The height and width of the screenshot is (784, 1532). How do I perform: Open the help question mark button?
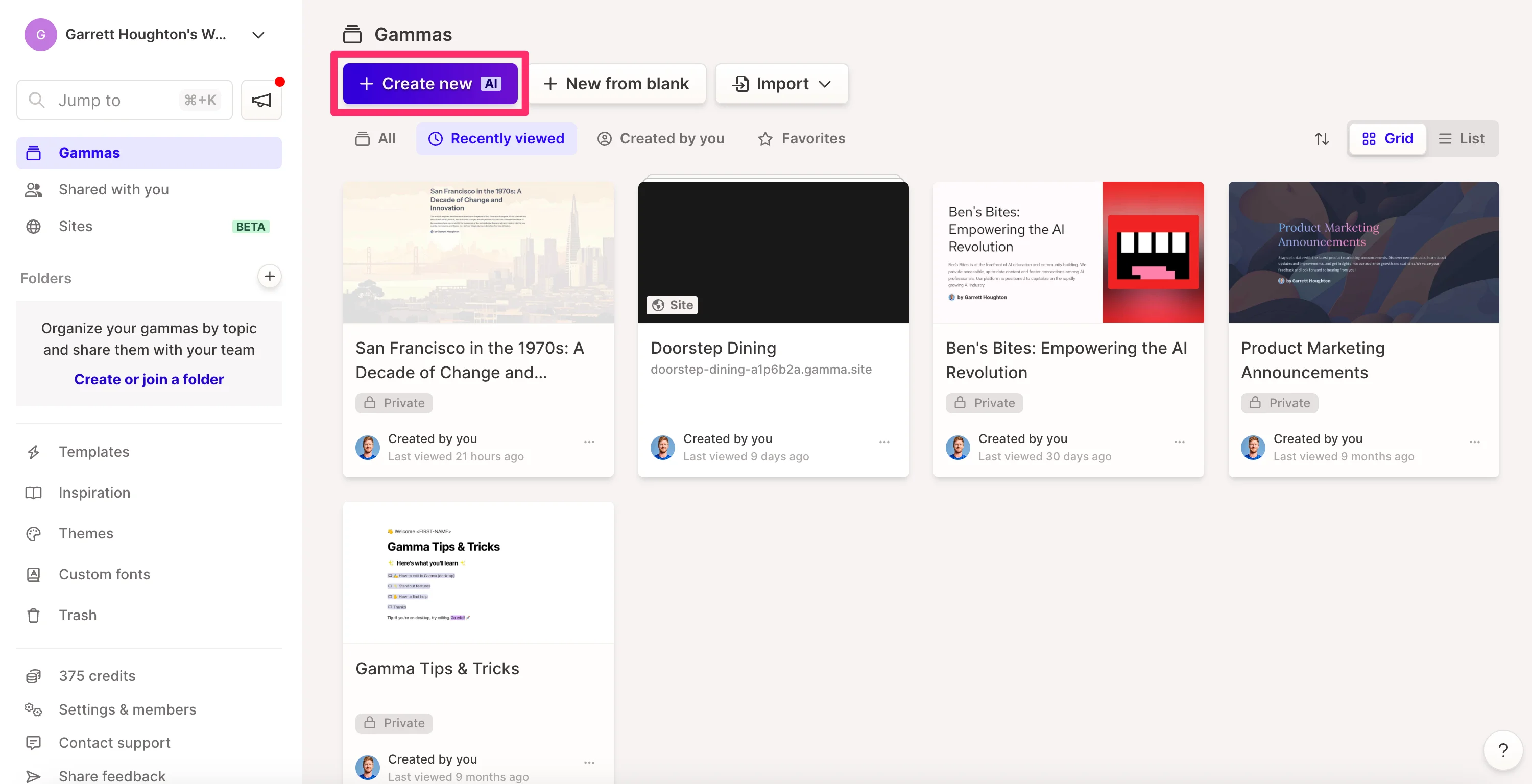pos(1503,750)
